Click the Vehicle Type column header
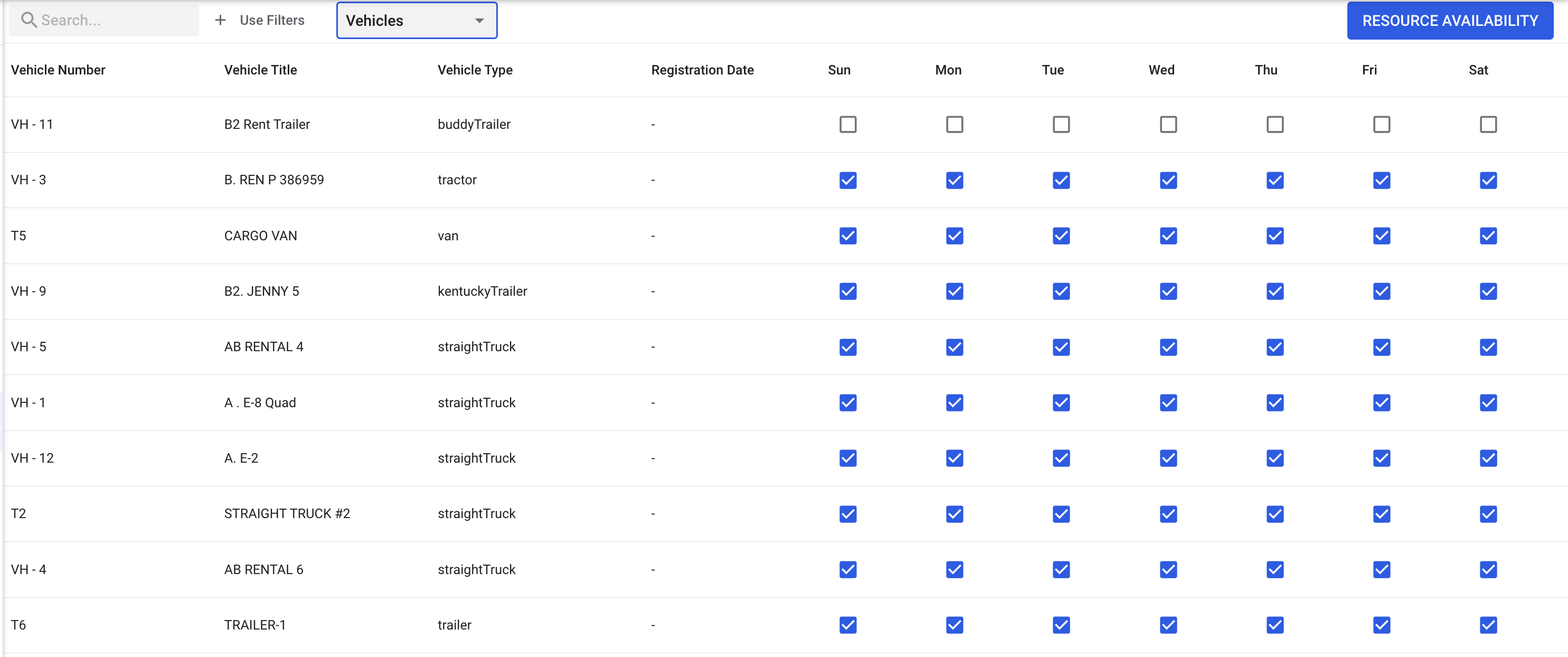Viewport: 1568px width, 657px height. pyautogui.click(x=475, y=70)
